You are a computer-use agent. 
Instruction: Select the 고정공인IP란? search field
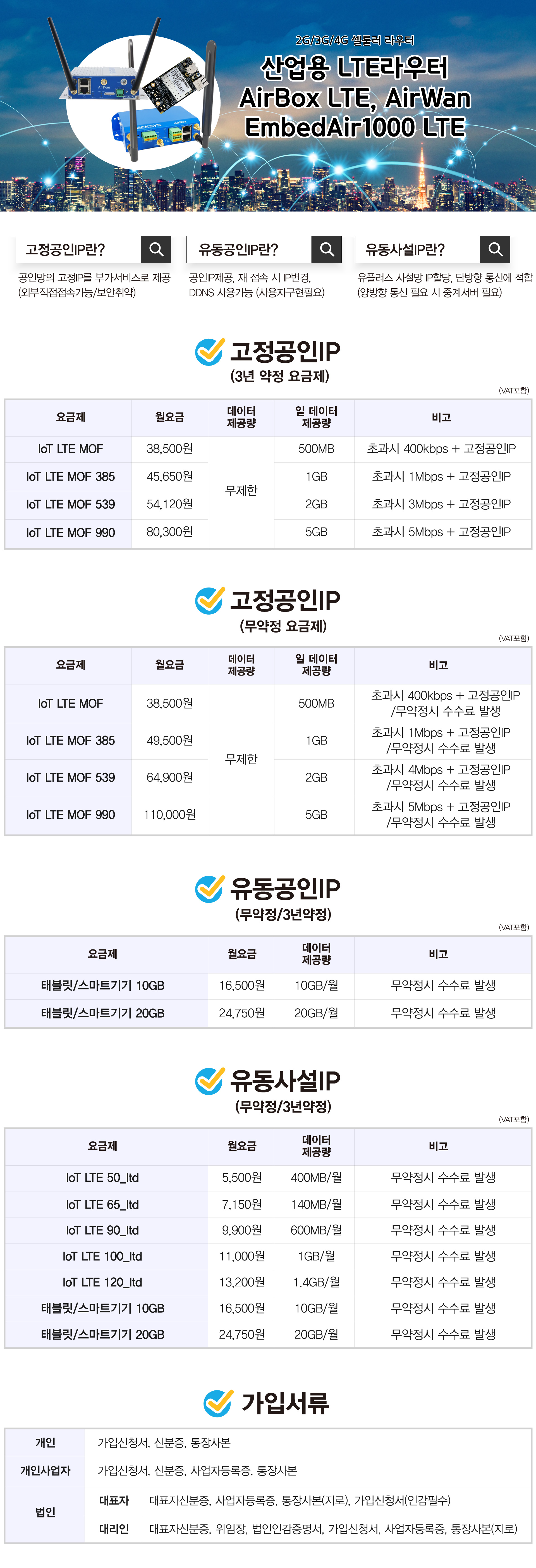pos(78,249)
